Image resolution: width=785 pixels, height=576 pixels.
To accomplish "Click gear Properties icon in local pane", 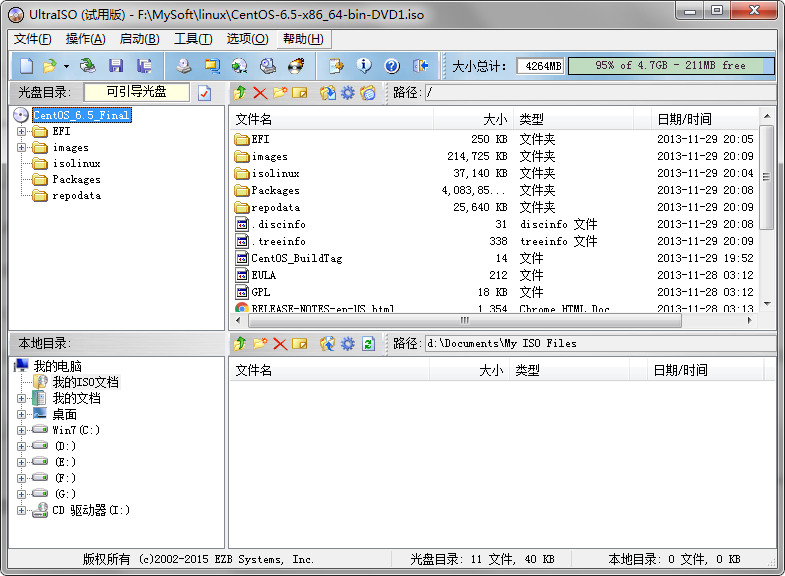I will [x=348, y=344].
